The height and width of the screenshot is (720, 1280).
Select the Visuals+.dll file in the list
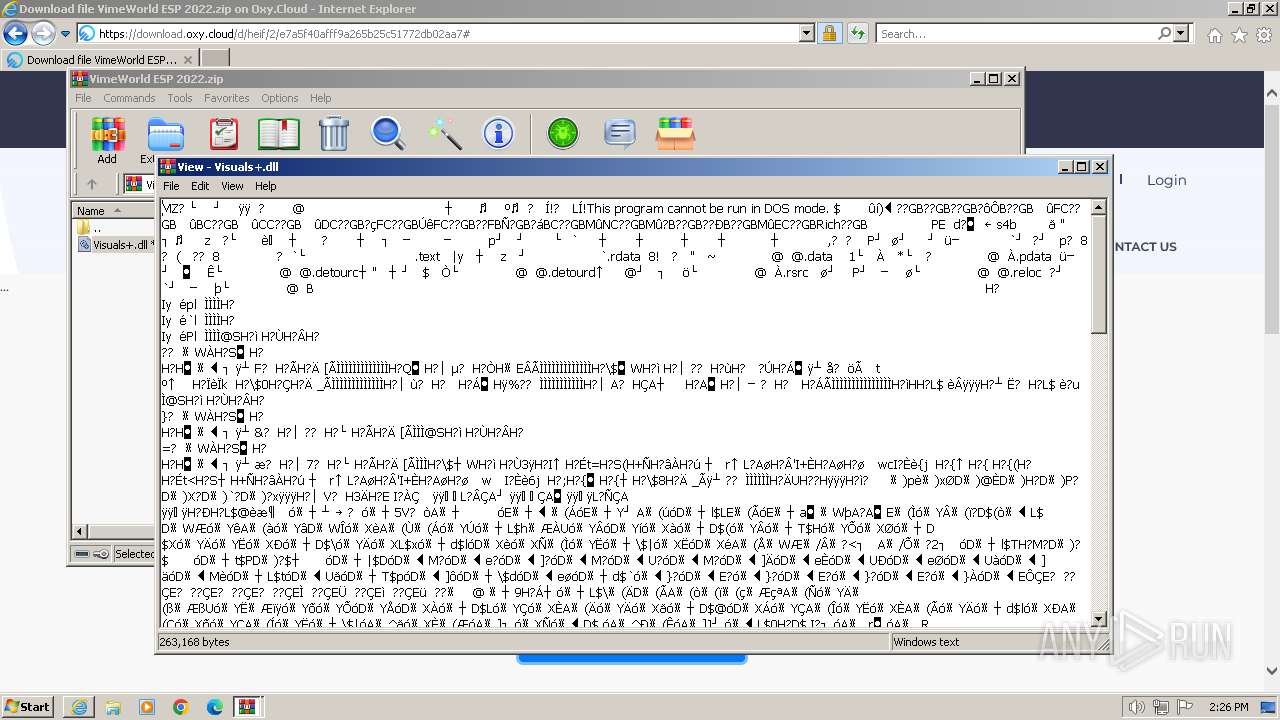click(x=118, y=245)
